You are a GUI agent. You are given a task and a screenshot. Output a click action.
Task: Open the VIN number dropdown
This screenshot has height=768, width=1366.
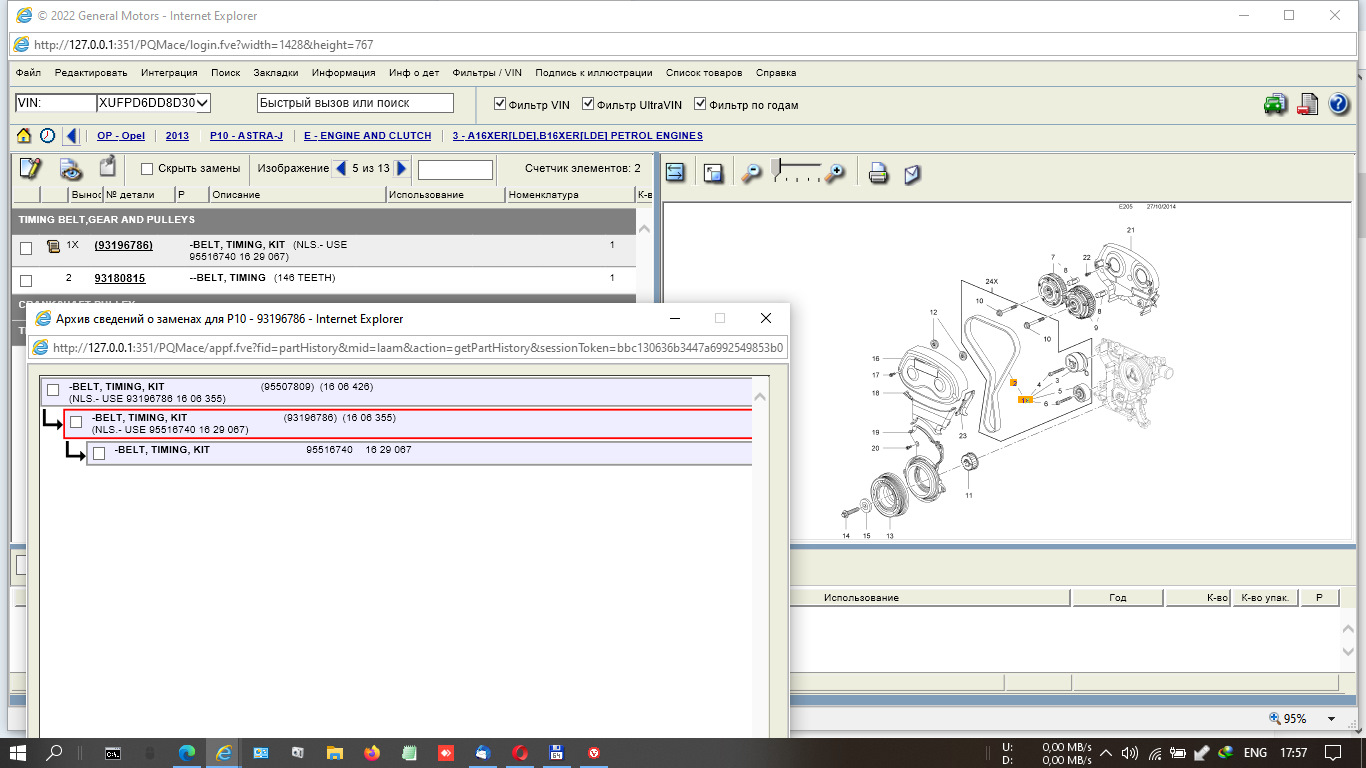[203, 103]
